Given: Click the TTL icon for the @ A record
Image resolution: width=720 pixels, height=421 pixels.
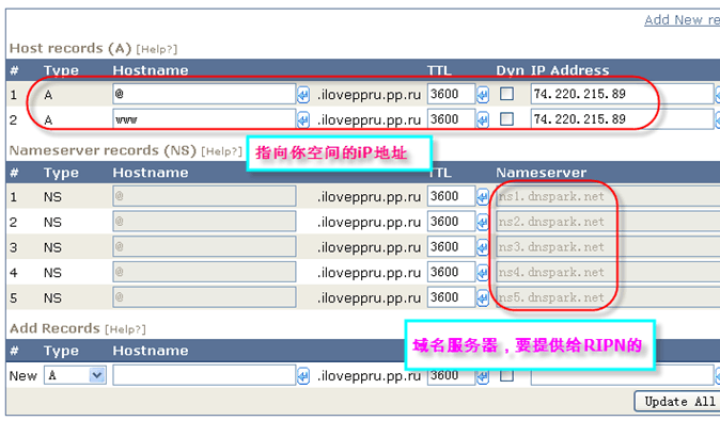Looking at the screenshot, I should tap(482, 94).
